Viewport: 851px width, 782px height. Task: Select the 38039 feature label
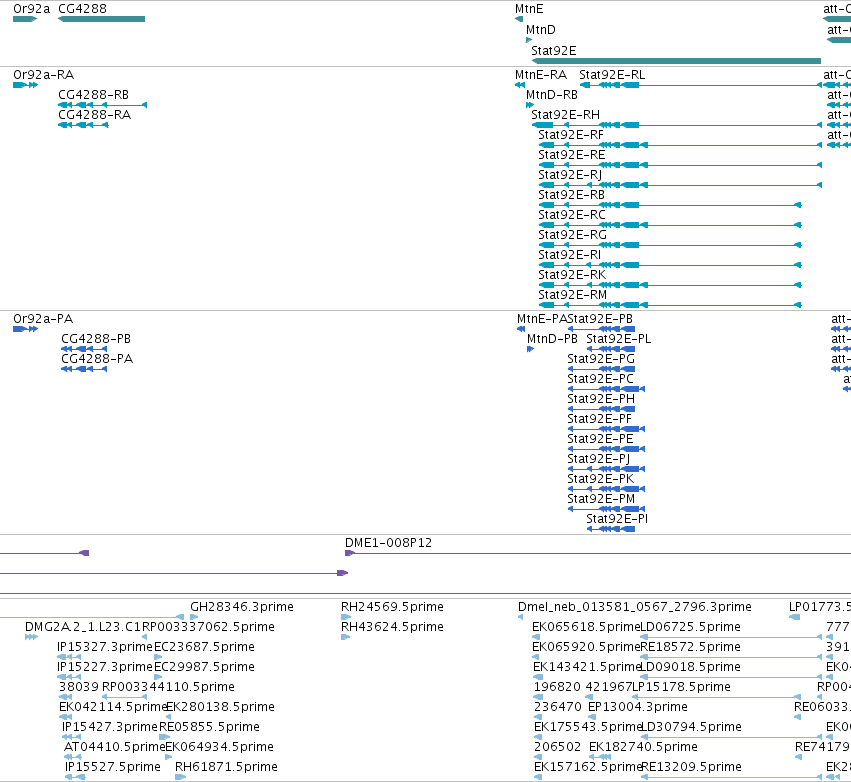click(x=79, y=688)
